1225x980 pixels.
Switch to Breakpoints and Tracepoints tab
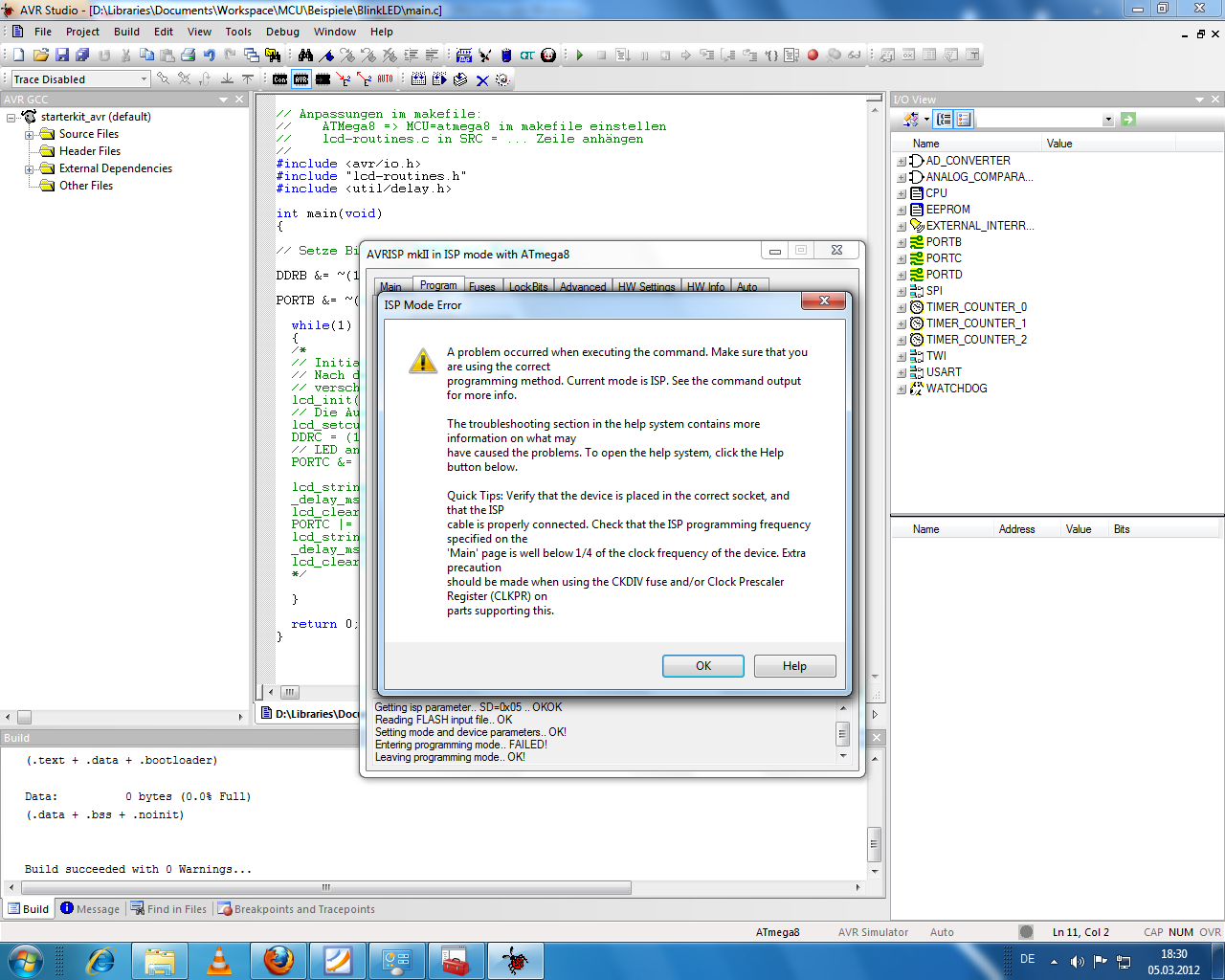pos(296,909)
